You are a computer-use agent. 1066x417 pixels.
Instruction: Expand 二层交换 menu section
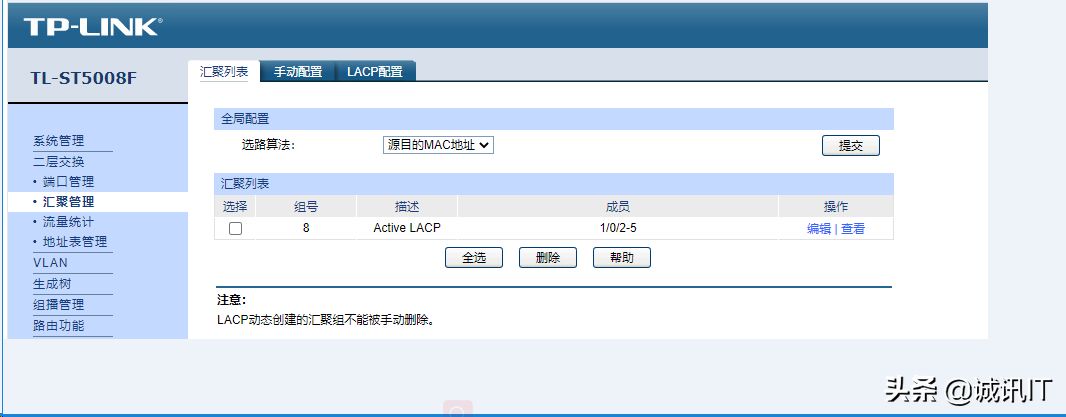coord(59,161)
